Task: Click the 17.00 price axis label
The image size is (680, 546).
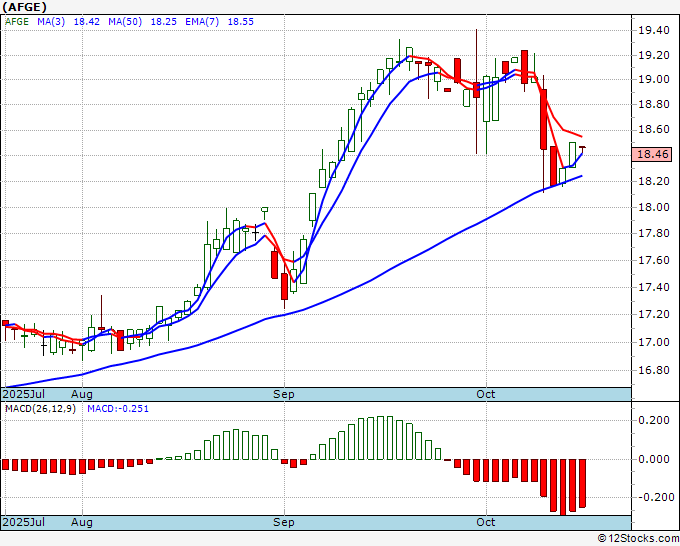Action: 654,342
